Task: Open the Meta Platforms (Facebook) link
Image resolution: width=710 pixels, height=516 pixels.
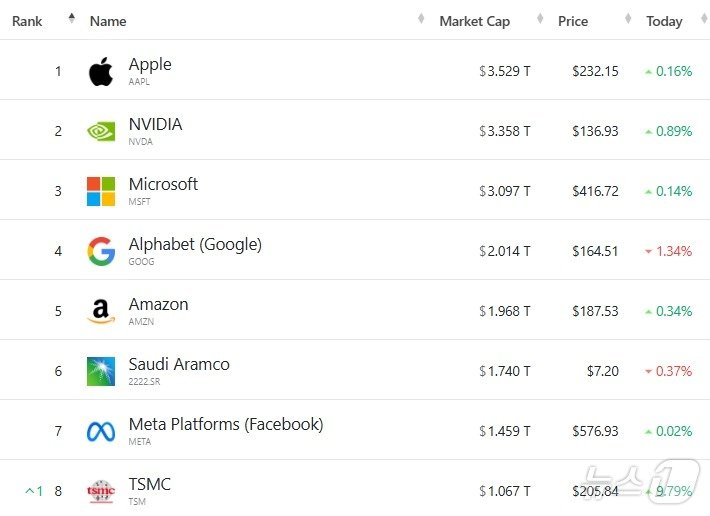Action: point(226,425)
